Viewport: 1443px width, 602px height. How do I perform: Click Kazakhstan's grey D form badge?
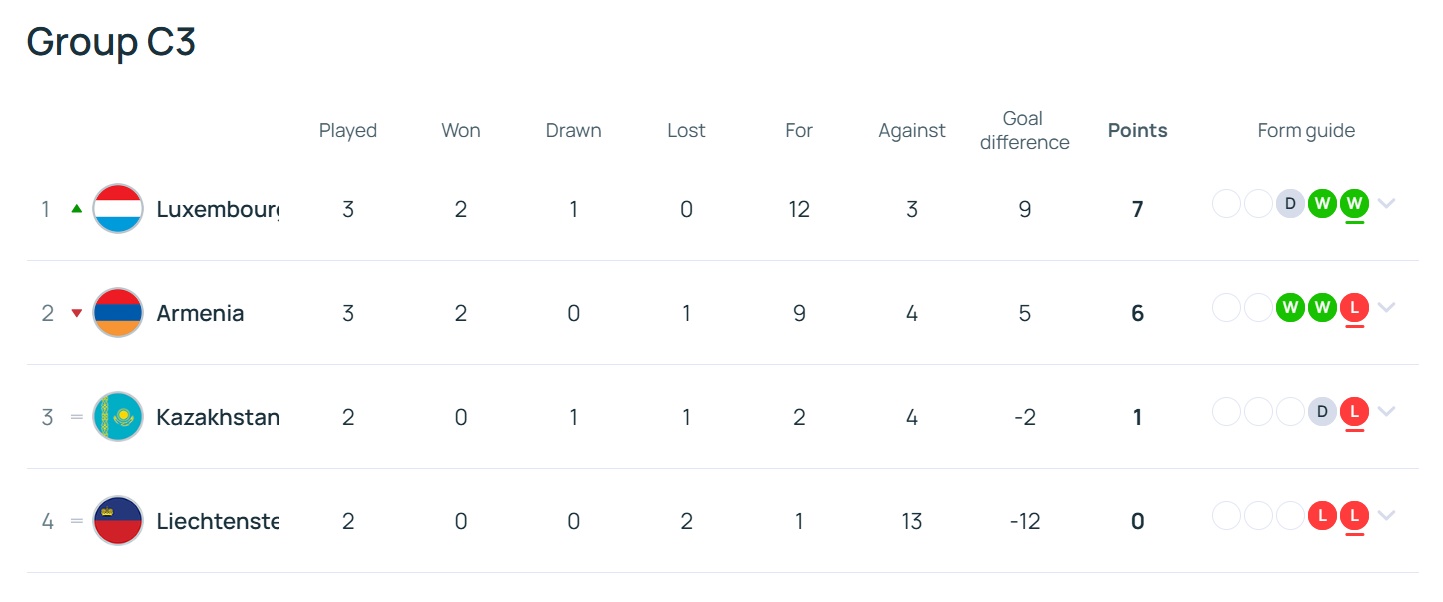1322,412
